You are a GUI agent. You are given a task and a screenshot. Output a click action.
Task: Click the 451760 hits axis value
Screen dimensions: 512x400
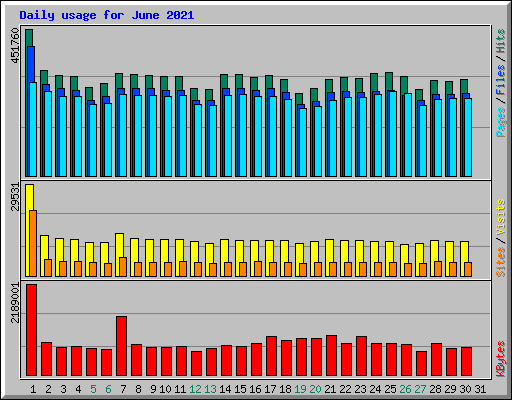click(x=15, y=46)
